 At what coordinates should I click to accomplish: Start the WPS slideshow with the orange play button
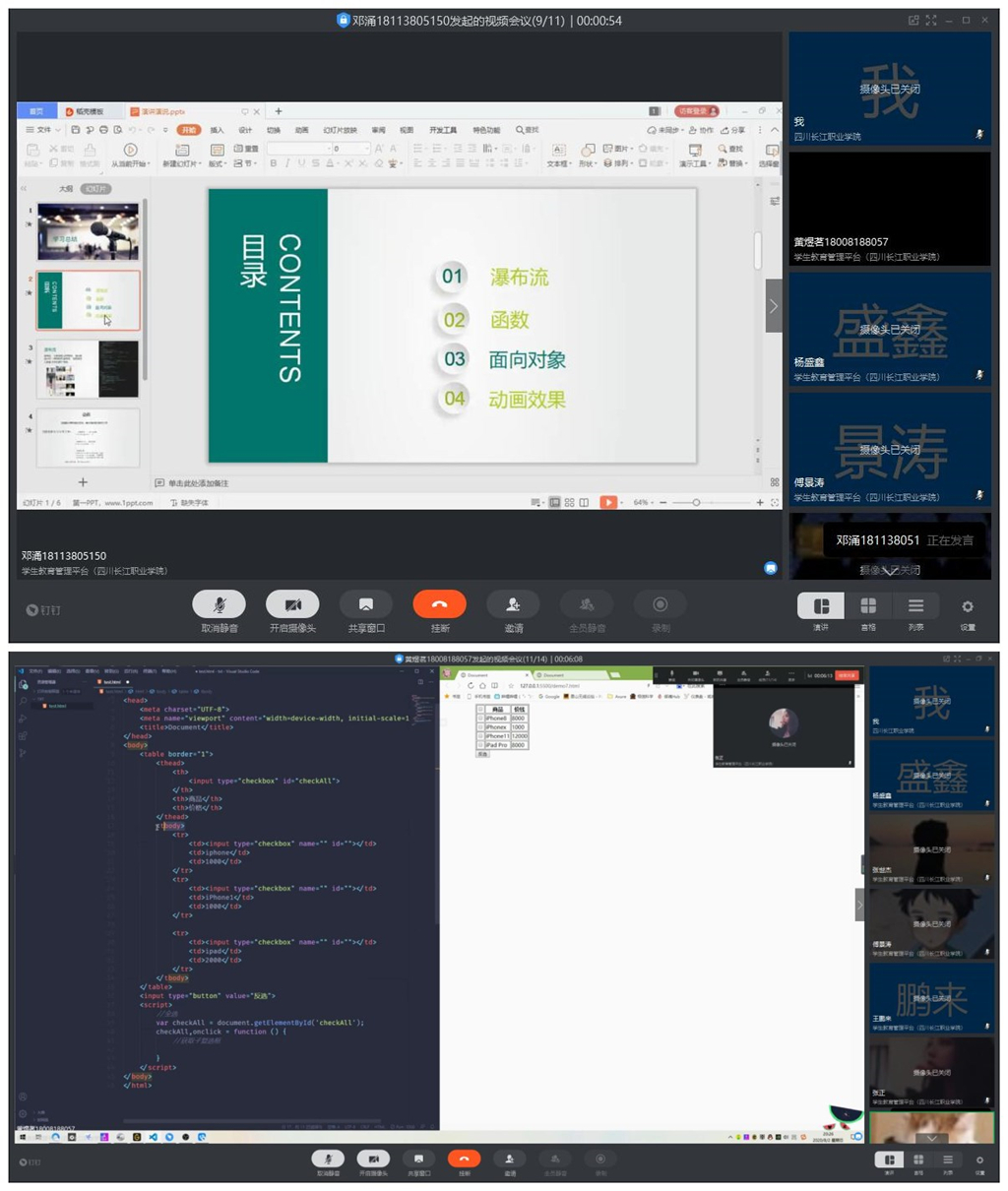(x=608, y=502)
